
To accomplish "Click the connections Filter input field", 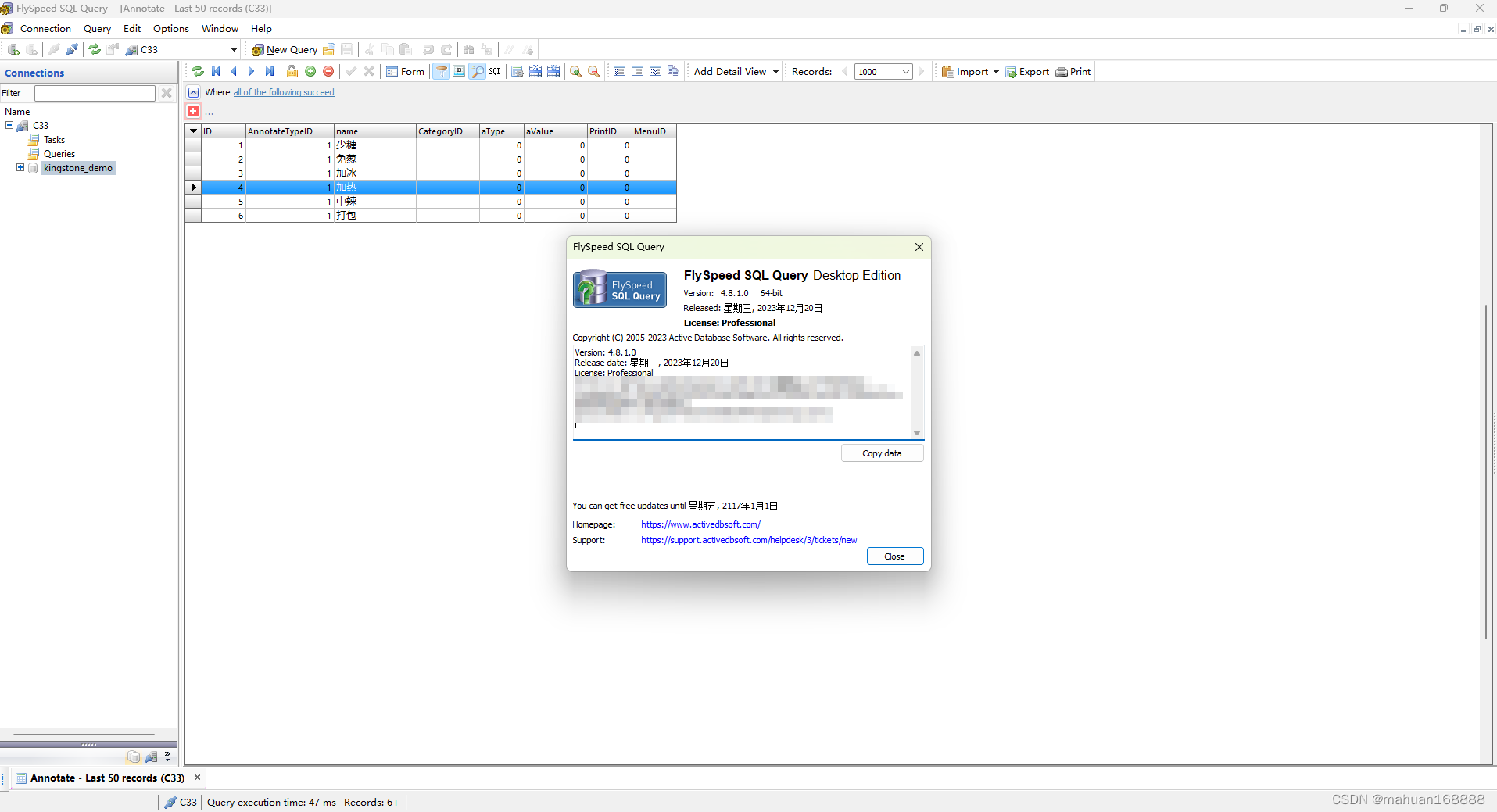I will click(95, 93).
